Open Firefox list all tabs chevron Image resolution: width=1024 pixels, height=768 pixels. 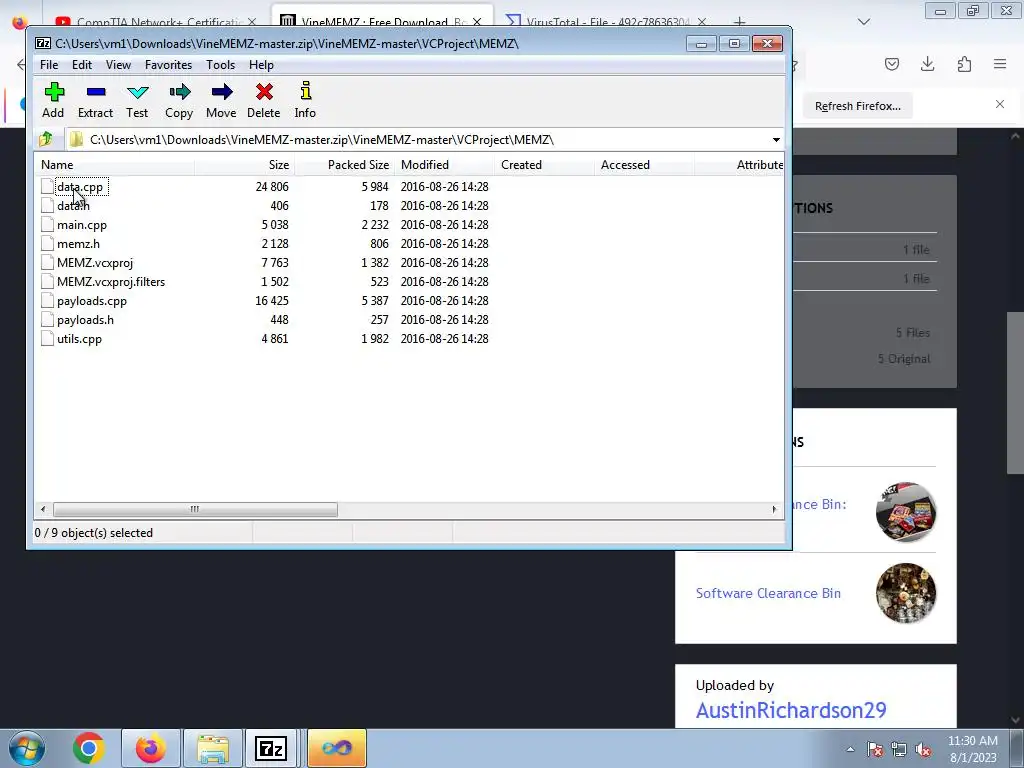(864, 22)
